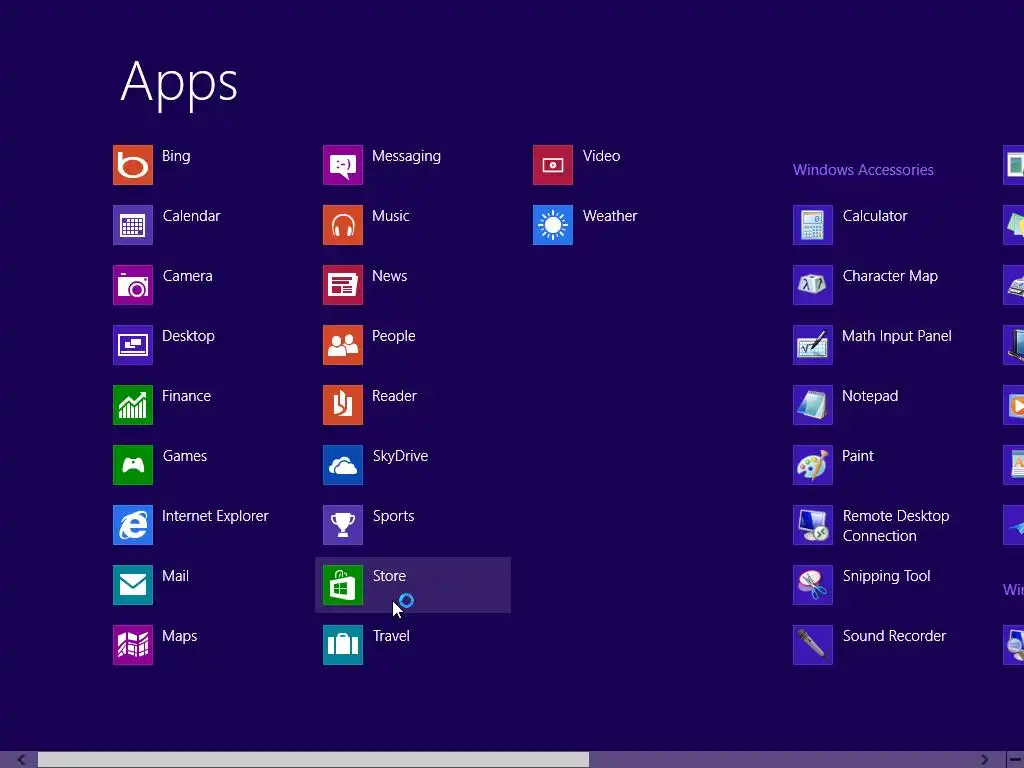
Task: Click the "Finance" label text
Action: tap(186, 396)
